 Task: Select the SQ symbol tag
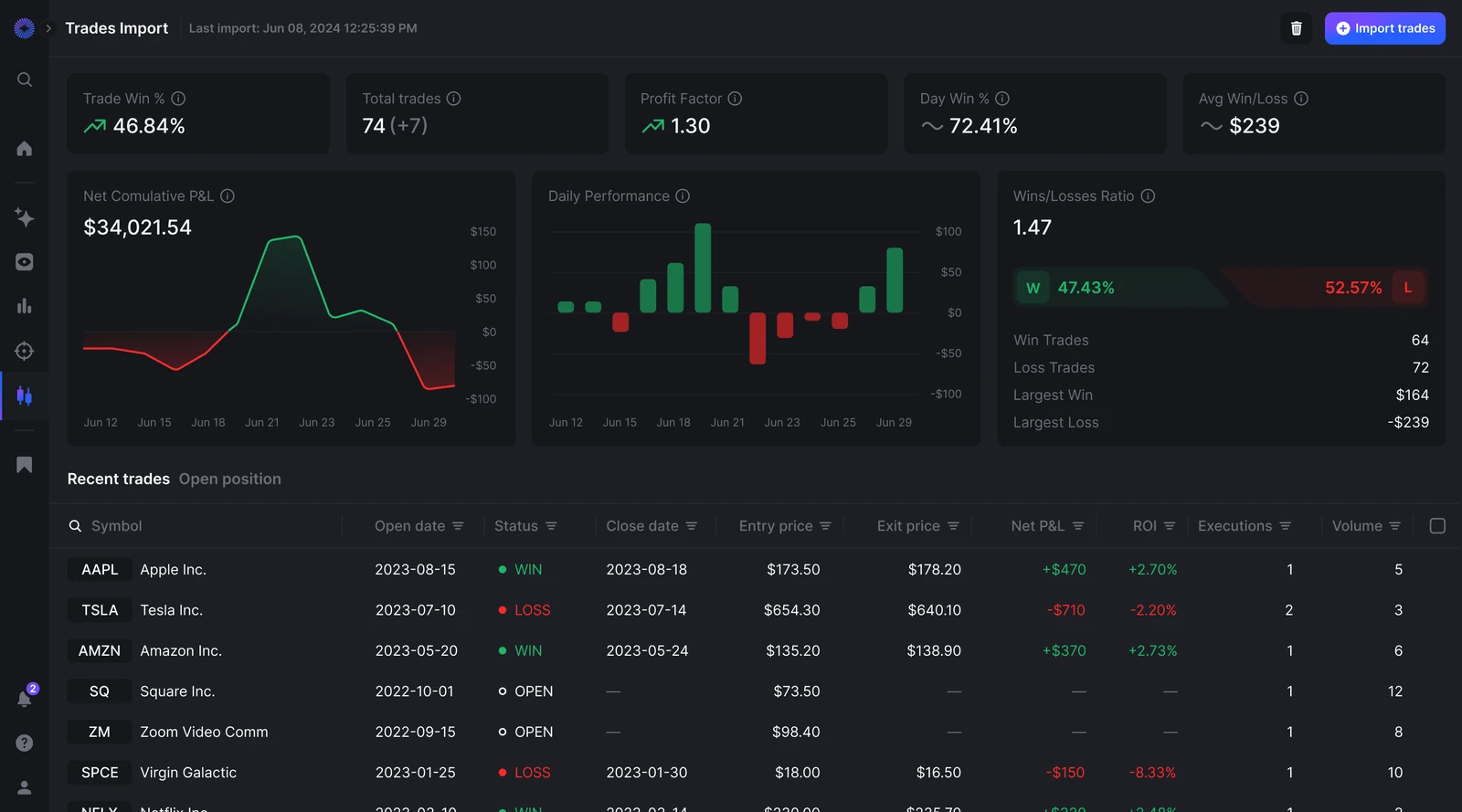tap(100, 691)
